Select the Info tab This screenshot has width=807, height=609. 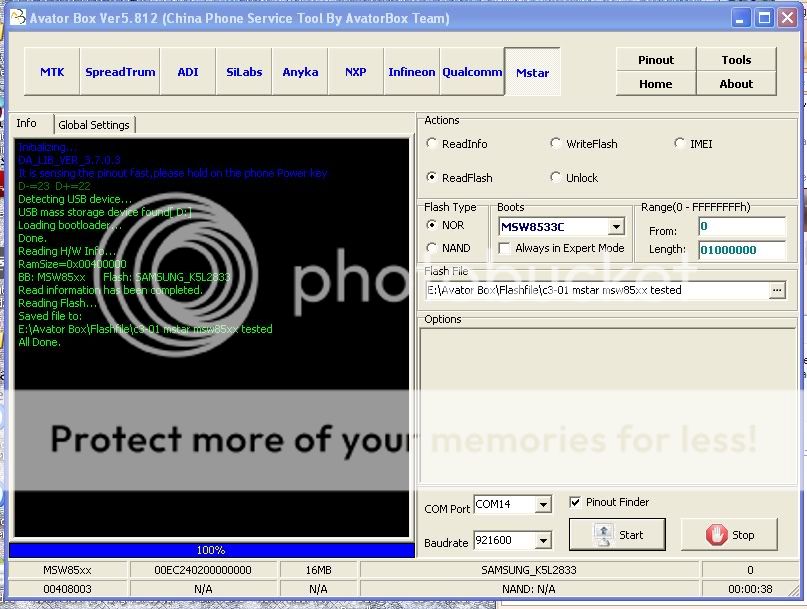coord(30,124)
